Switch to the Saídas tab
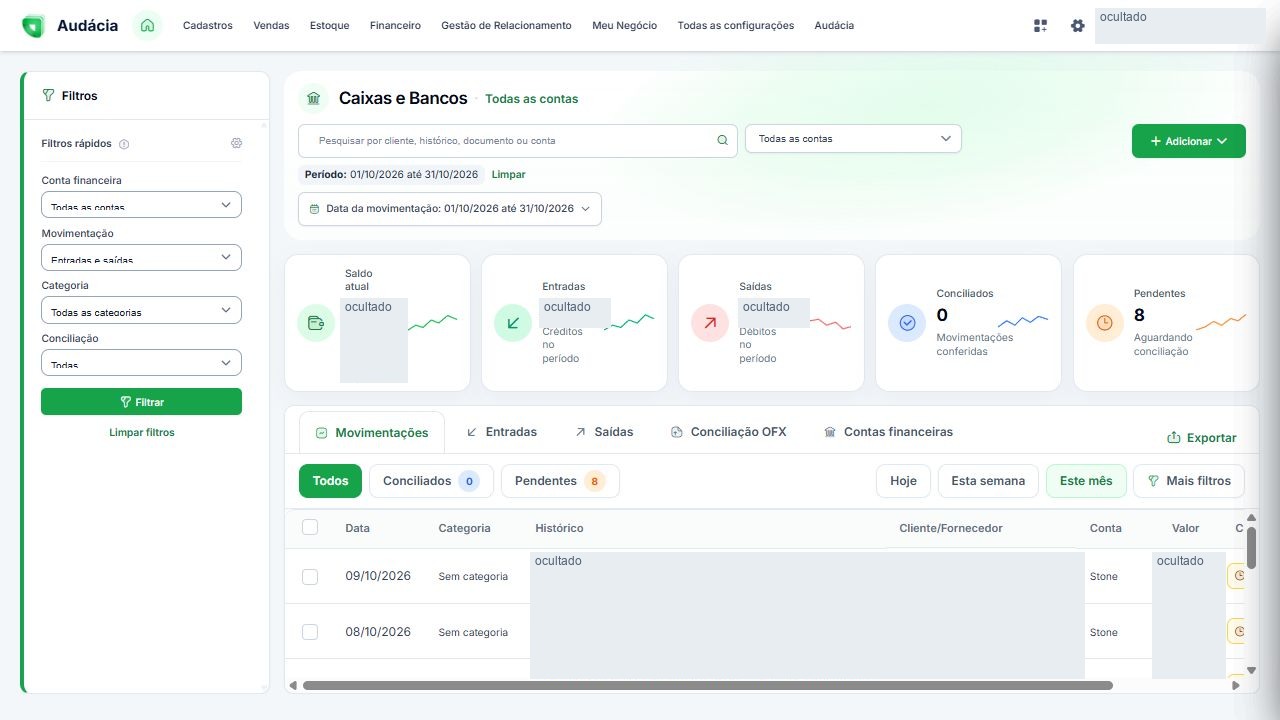 click(604, 432)
